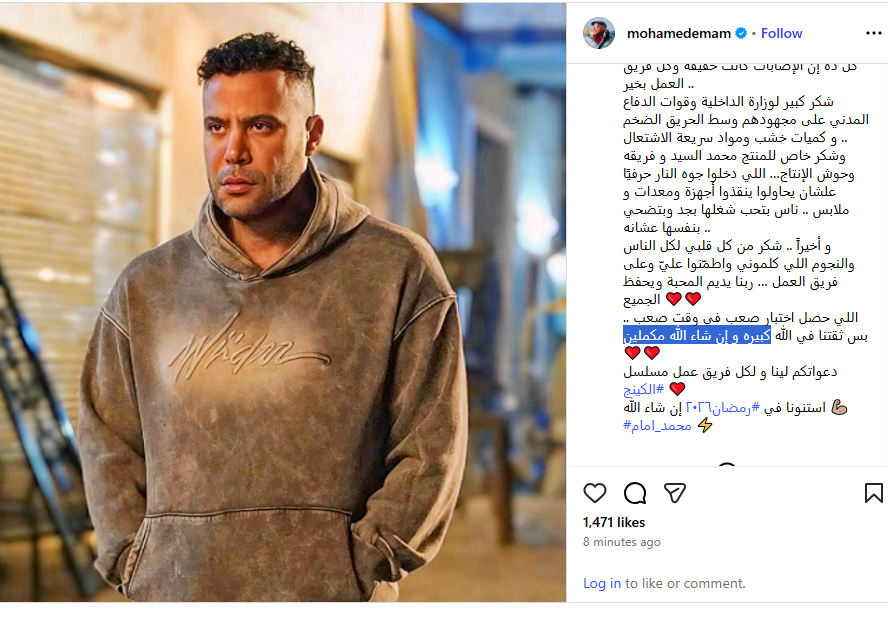Follow the mohamedemam account

[x=782, y=33]
